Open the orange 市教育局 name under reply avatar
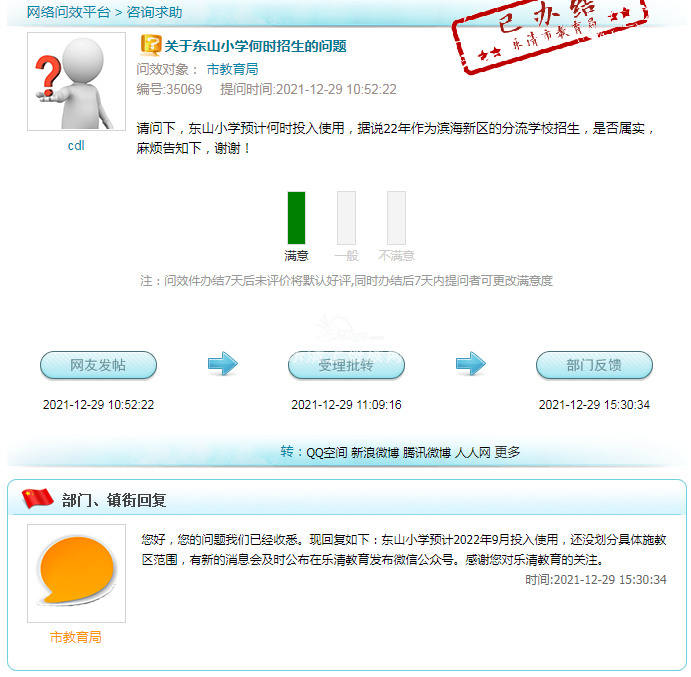This screenshot has width=691, height=677. click(x=76, y=637)
